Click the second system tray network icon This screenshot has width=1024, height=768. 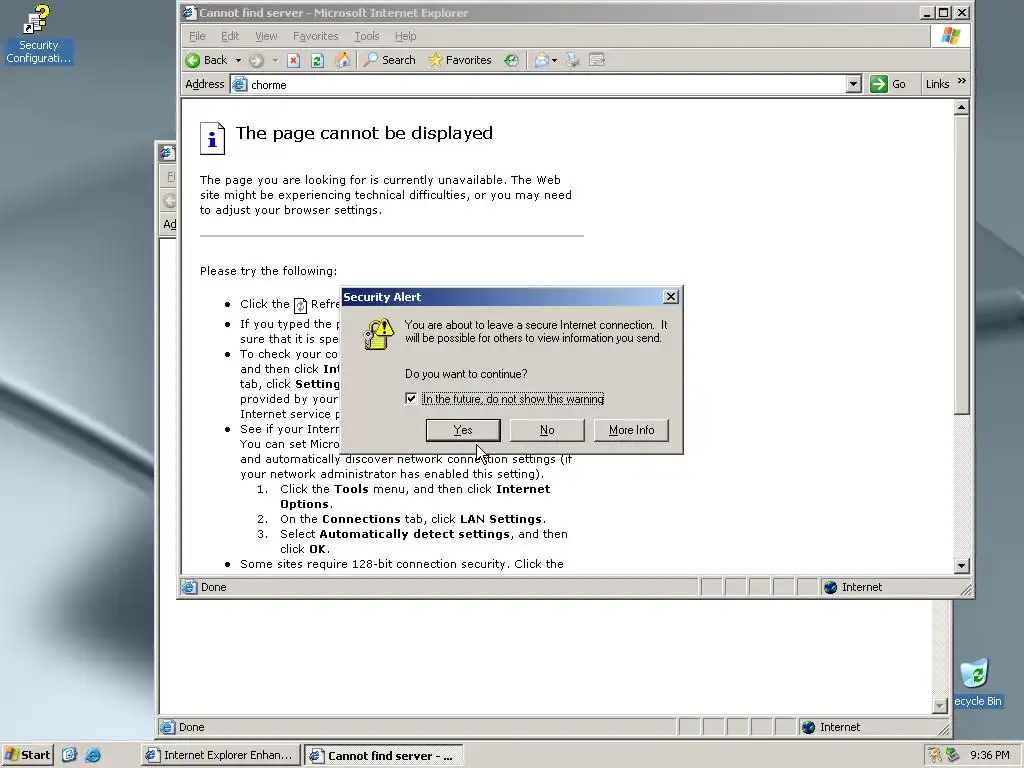coord(953,756)
